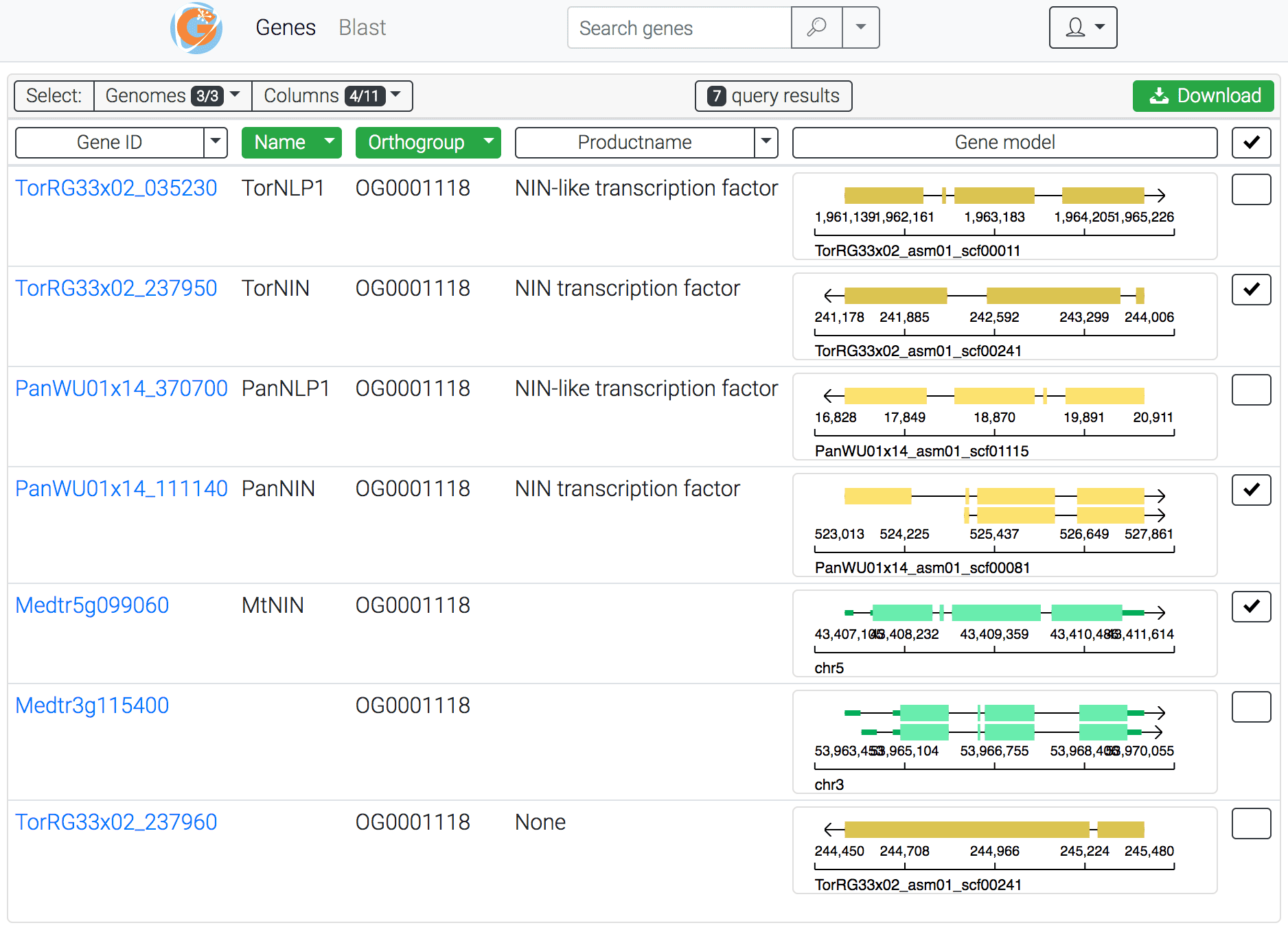Viewport: 1288px width, 934px height.
Task: Click the checkmark in the select-all header box
Action: 1251,142
